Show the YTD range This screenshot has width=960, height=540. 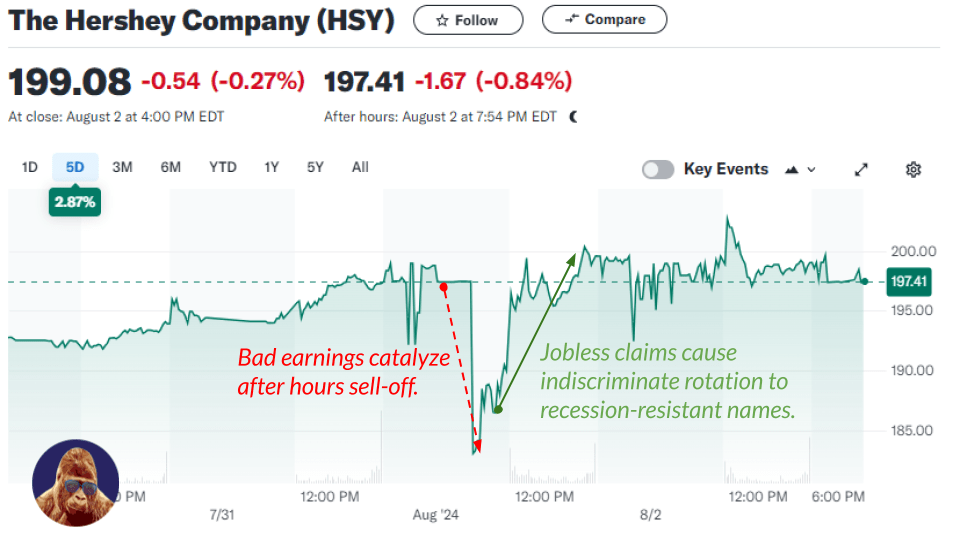[x=222, y=167]
